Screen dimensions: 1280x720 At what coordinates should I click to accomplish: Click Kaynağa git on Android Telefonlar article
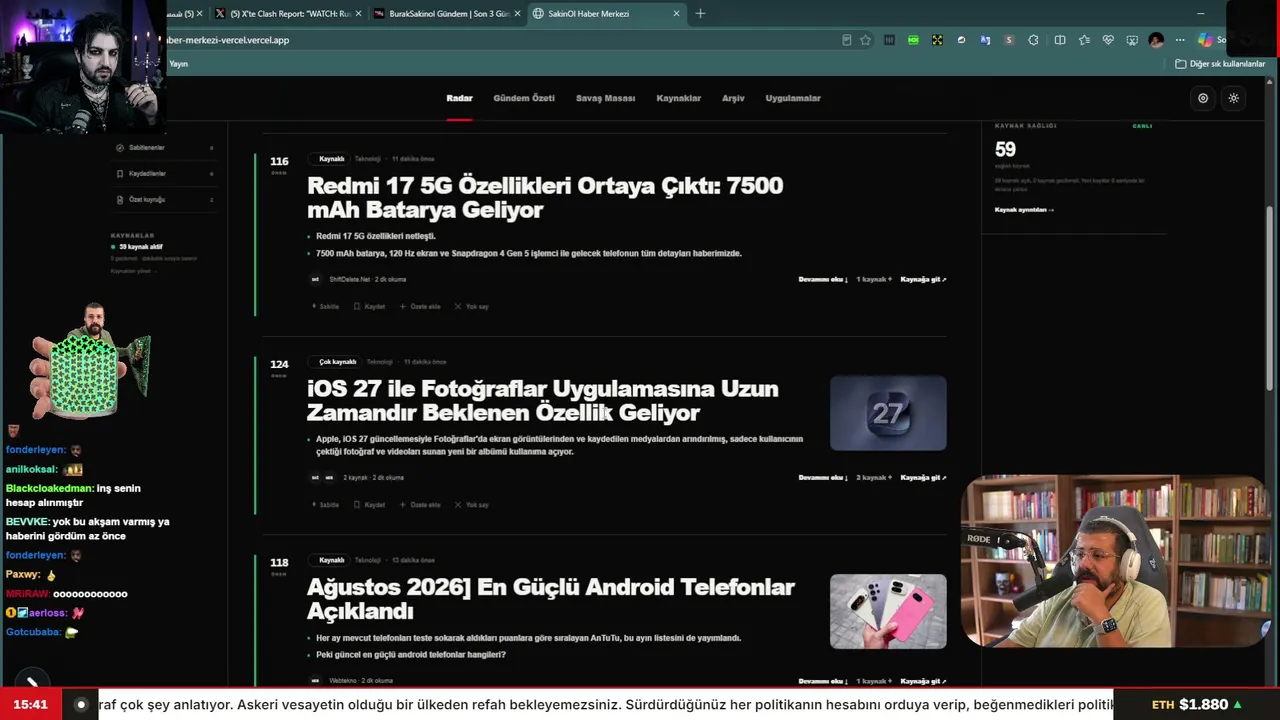coord(923,682)
